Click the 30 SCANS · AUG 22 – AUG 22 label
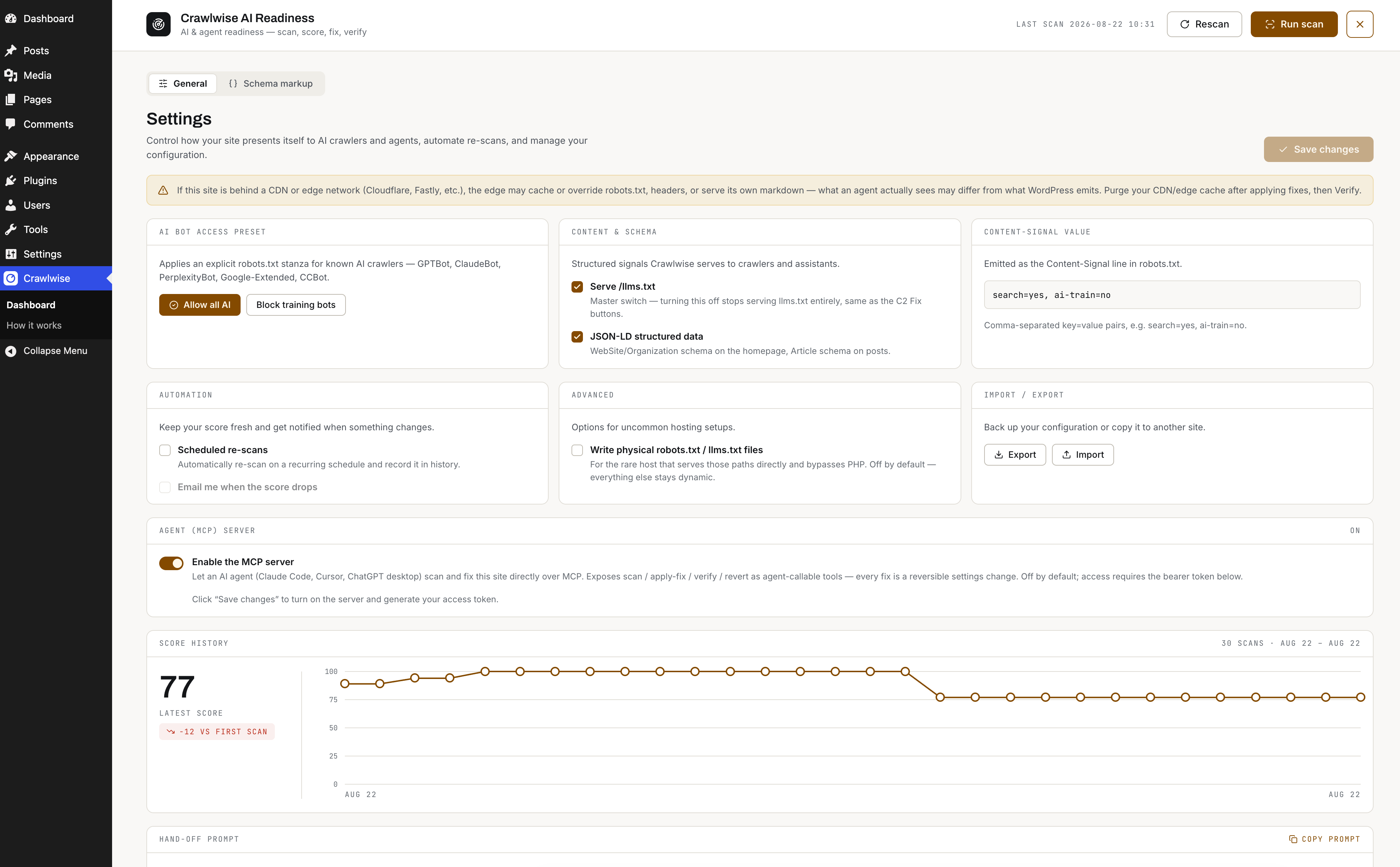The height and width of the screenshot is (867, 1400). 1290,643
